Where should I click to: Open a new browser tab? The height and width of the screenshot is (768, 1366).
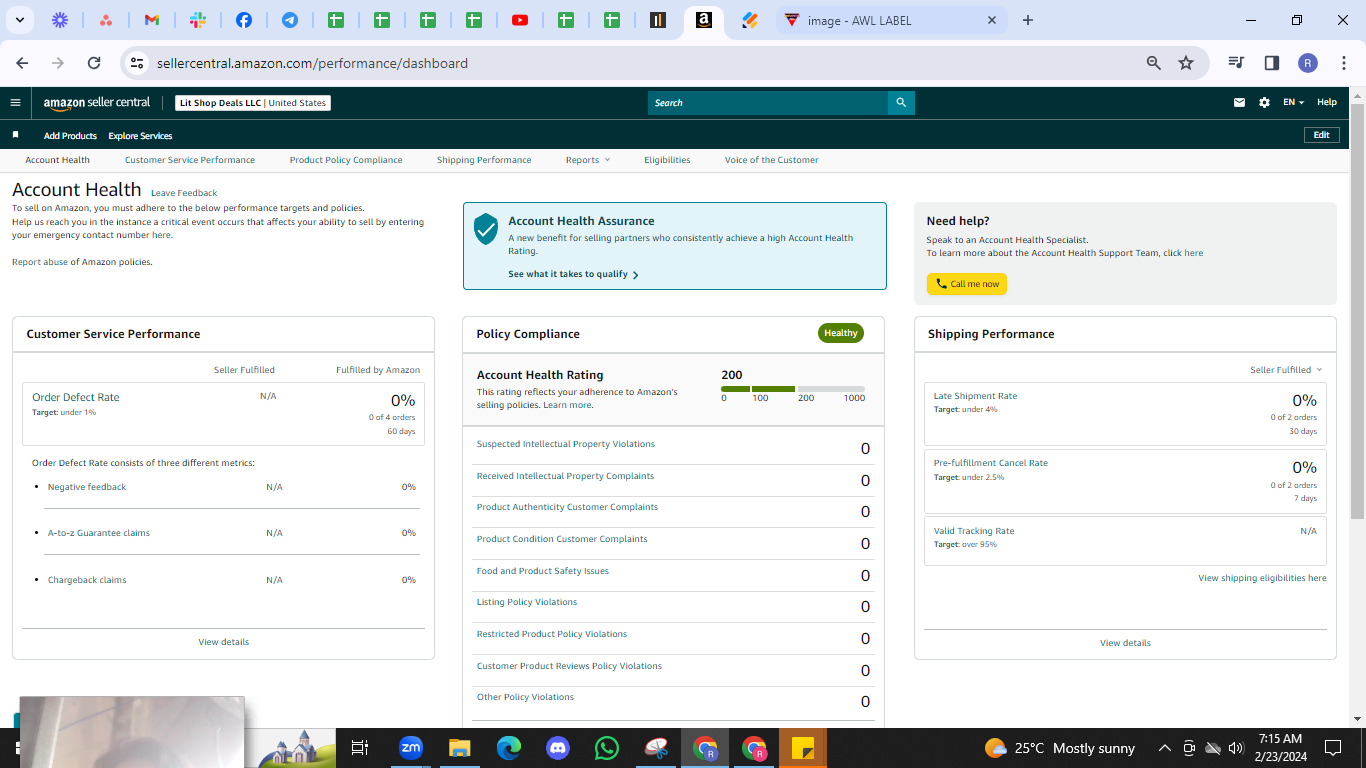click(1028, 20)
